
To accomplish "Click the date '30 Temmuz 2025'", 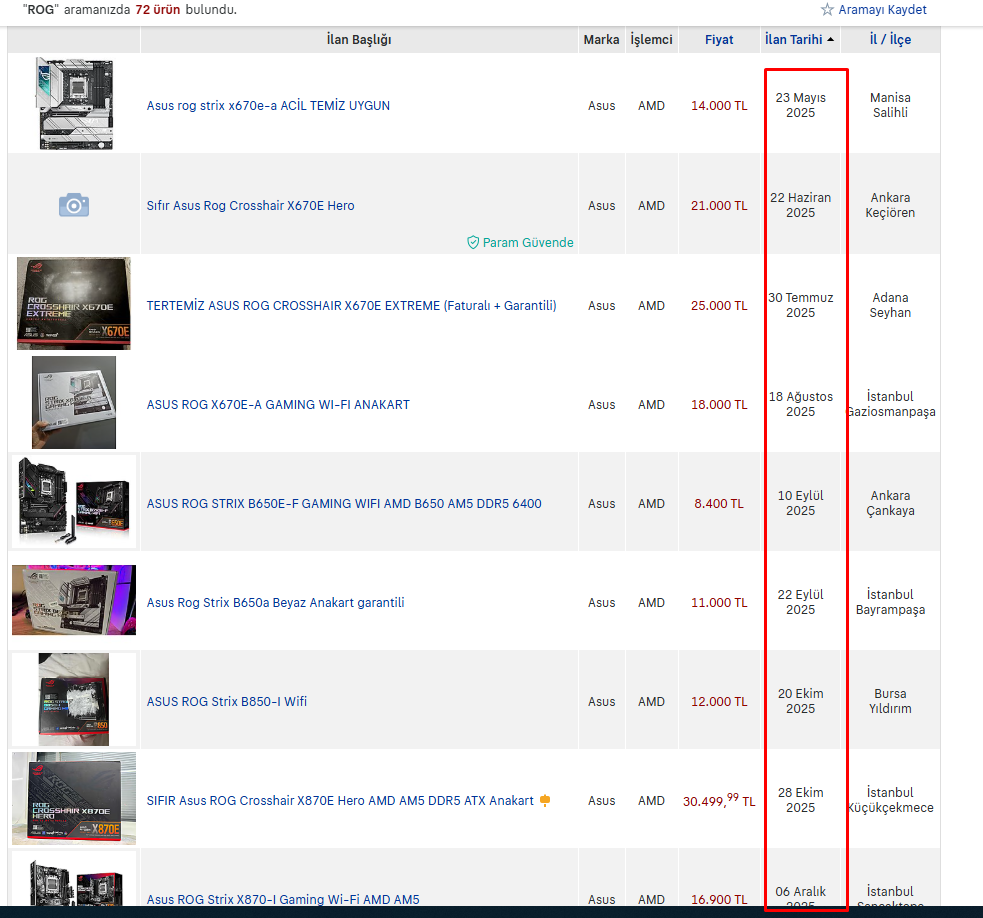I will pyautogui.click(x=801, y=305).
